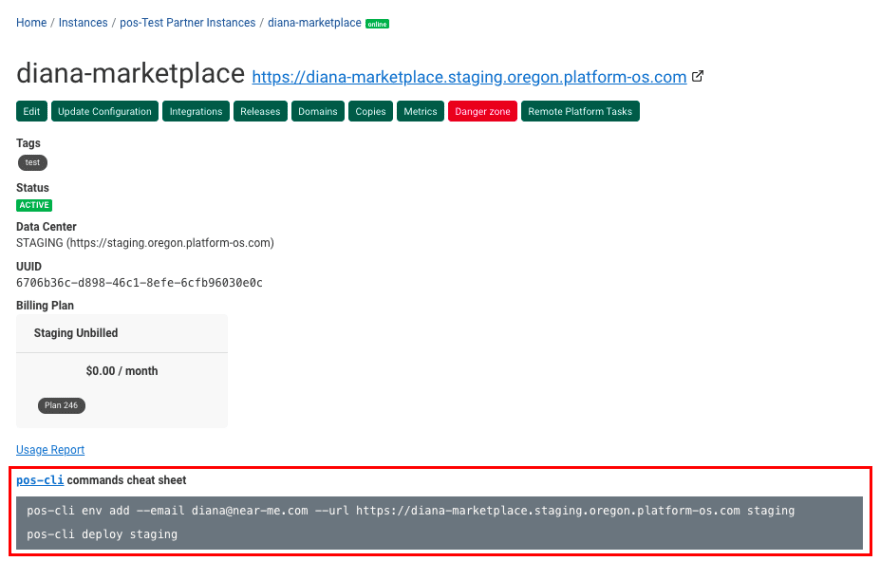Select the UUID value 6706b36c-d898

click(139, 283)
